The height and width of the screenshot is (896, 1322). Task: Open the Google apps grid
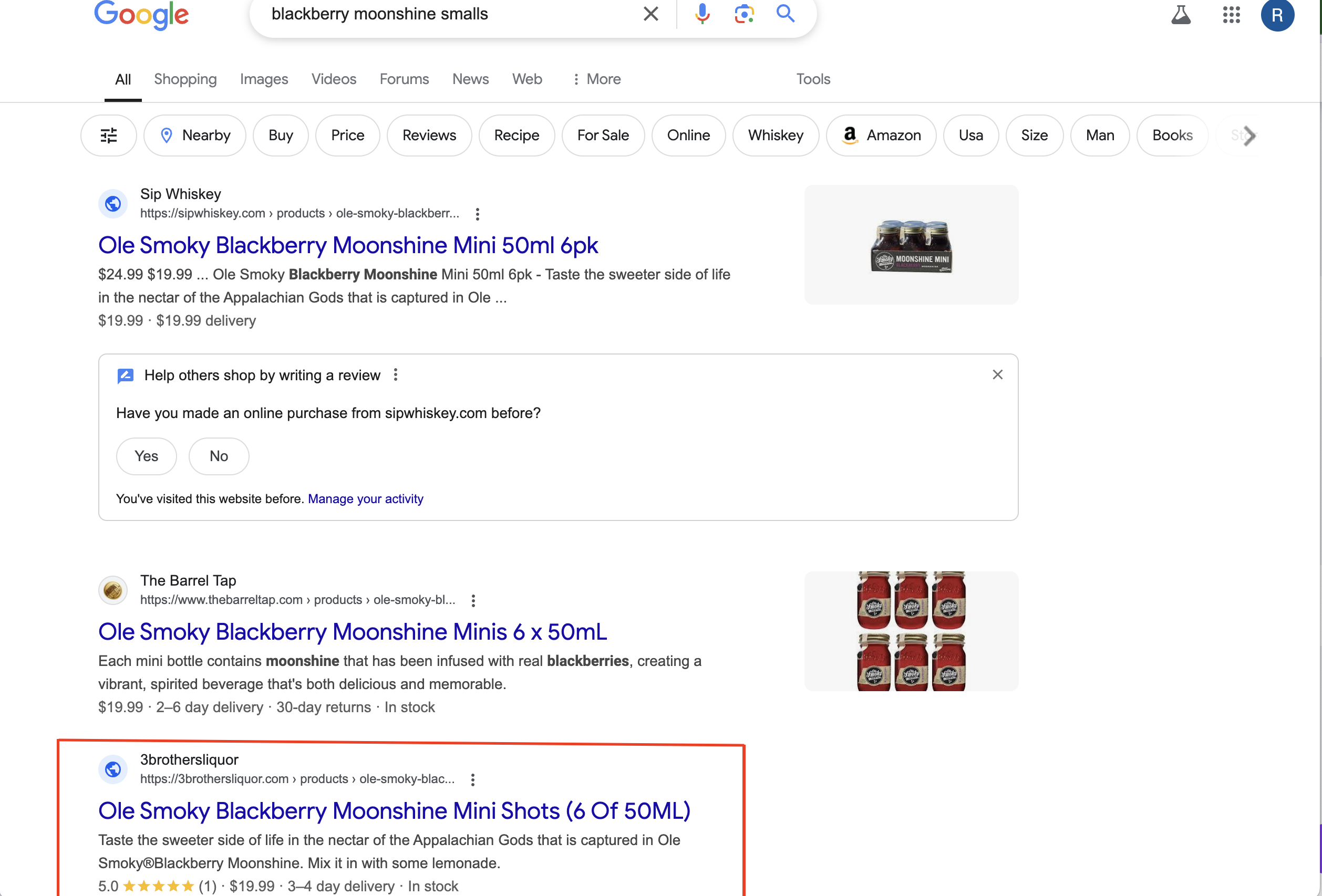pos(1231,15)
